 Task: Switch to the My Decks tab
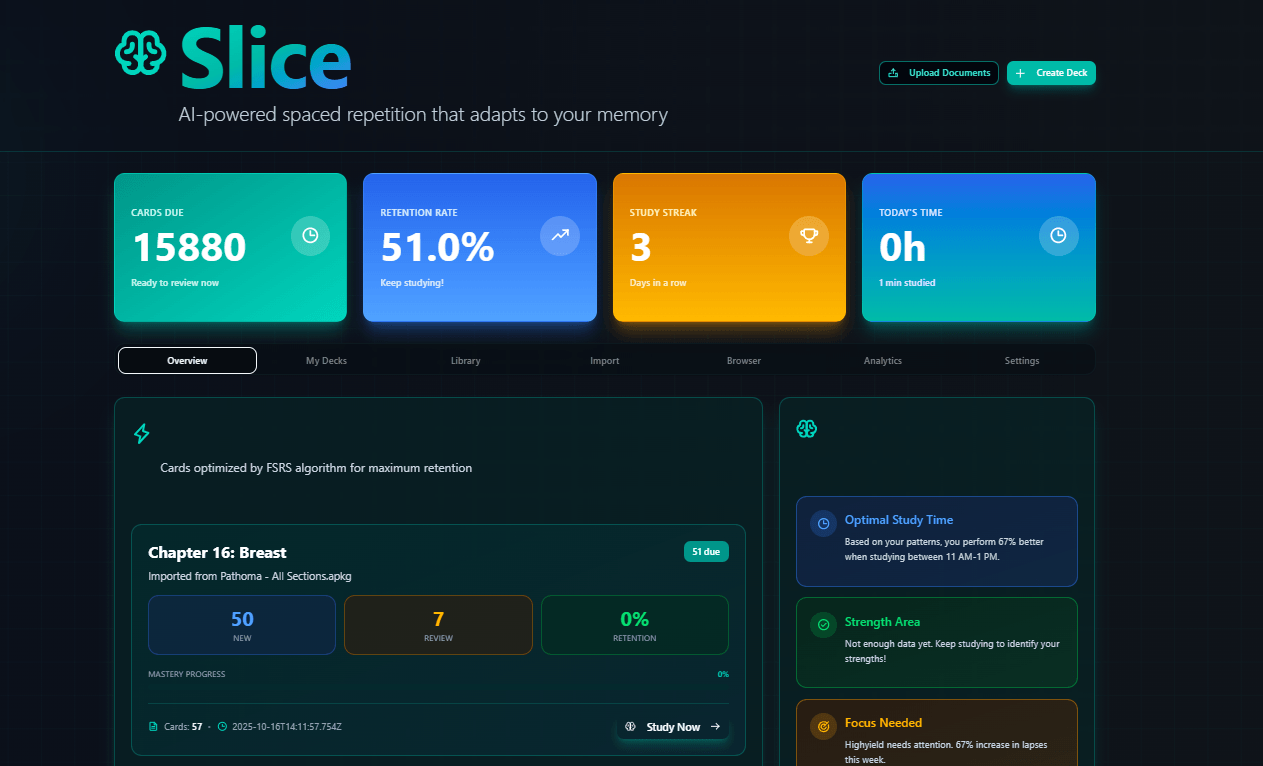click(326, 360)
